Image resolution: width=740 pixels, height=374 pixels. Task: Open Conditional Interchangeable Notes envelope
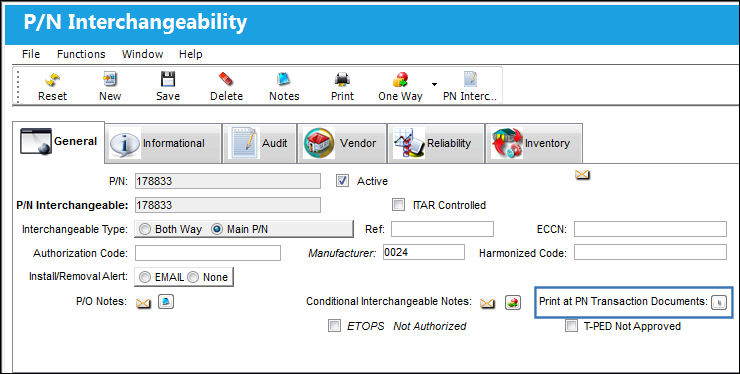[488, 303]
